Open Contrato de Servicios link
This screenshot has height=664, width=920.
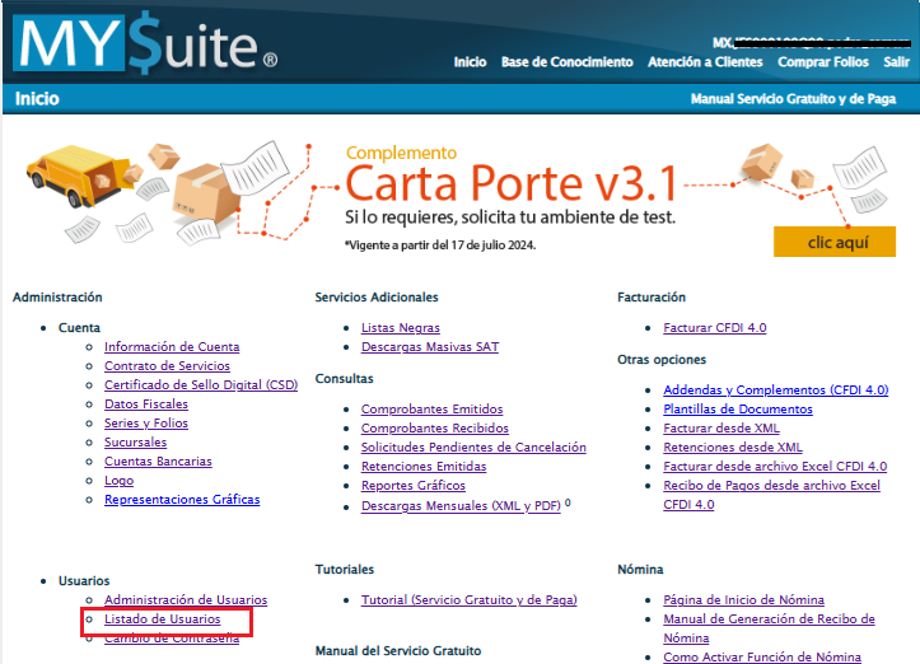tap(167, 366)
